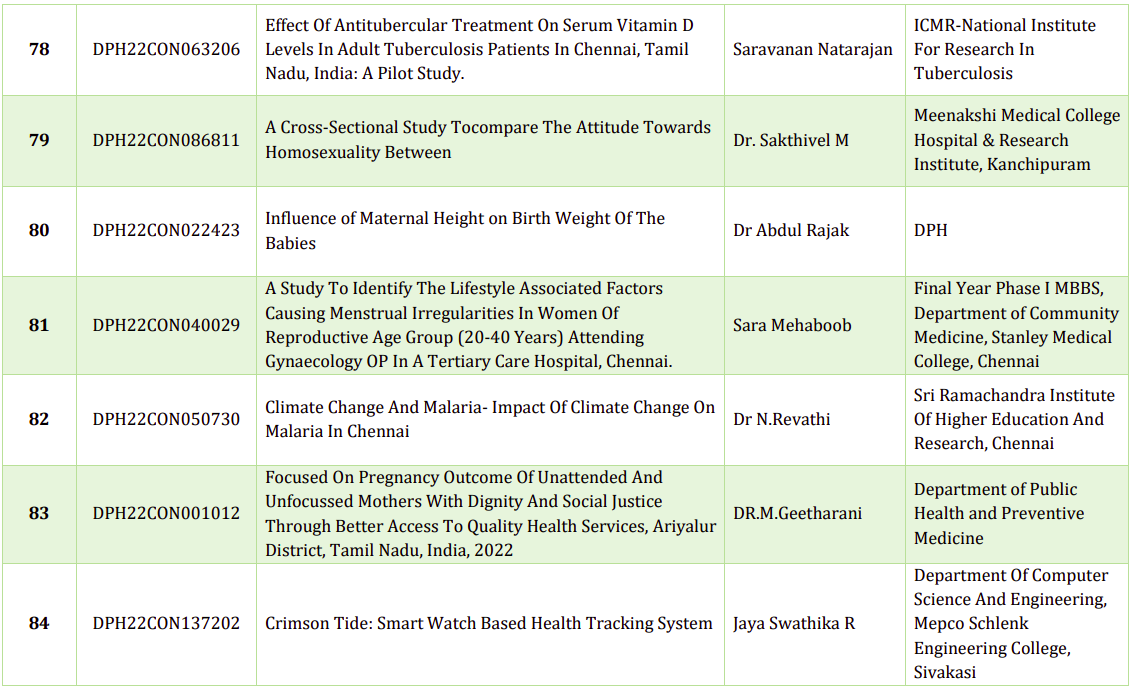The height and width of the screenshot is (689, 1132).
Task: Click author DR.M.Geetharani
Action: [x=797, y=513]
